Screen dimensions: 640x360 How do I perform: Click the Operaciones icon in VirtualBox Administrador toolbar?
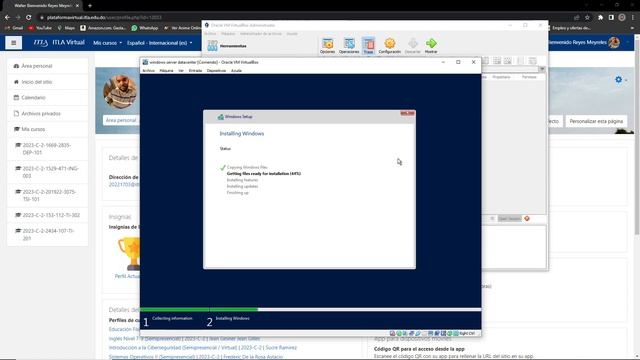point(349,46)
